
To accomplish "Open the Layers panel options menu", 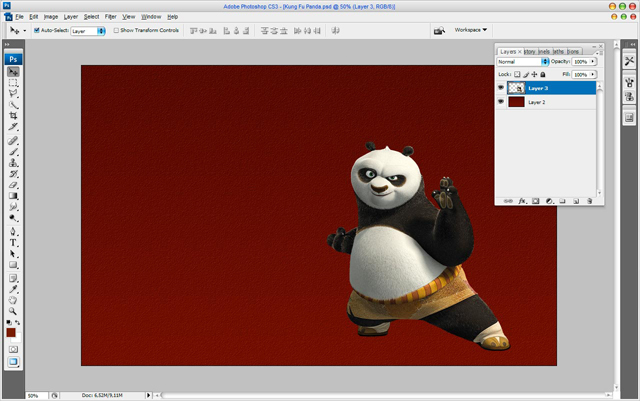I will point(598,53).
